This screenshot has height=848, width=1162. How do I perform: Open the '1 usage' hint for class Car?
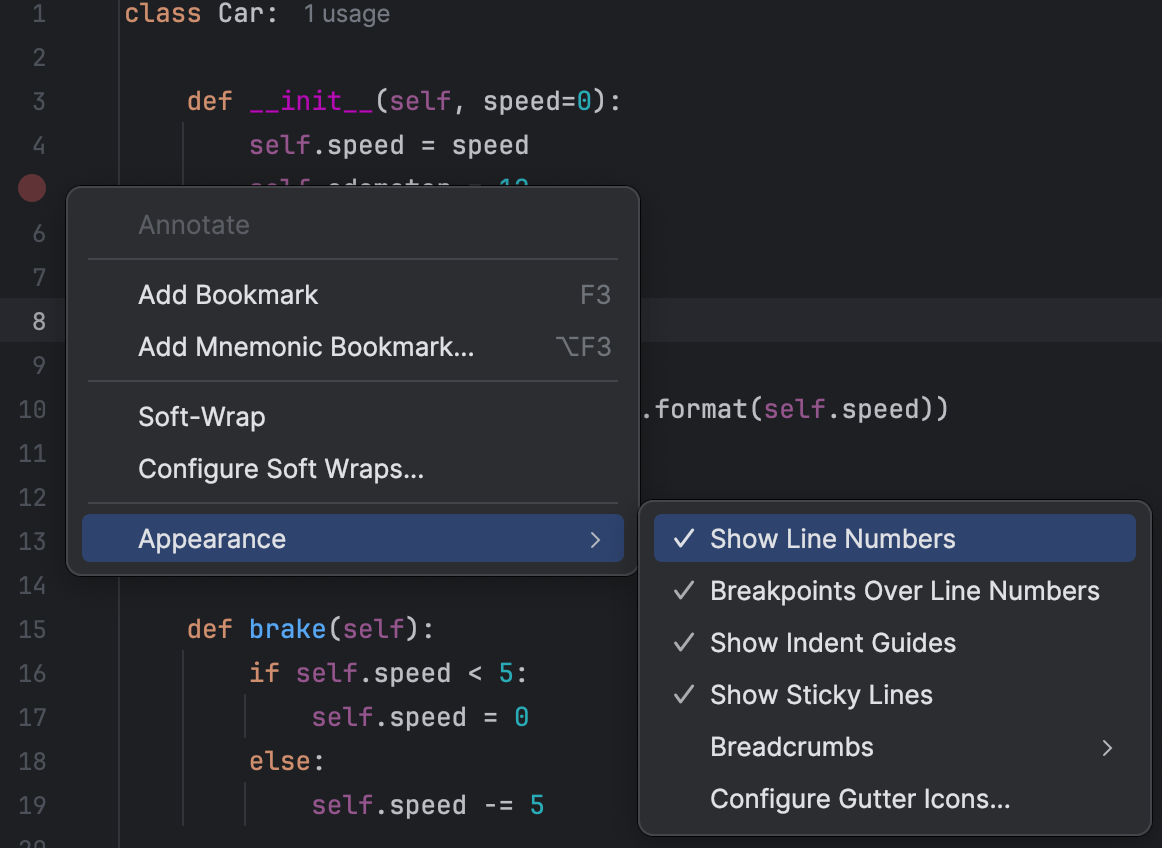[346, 14]
